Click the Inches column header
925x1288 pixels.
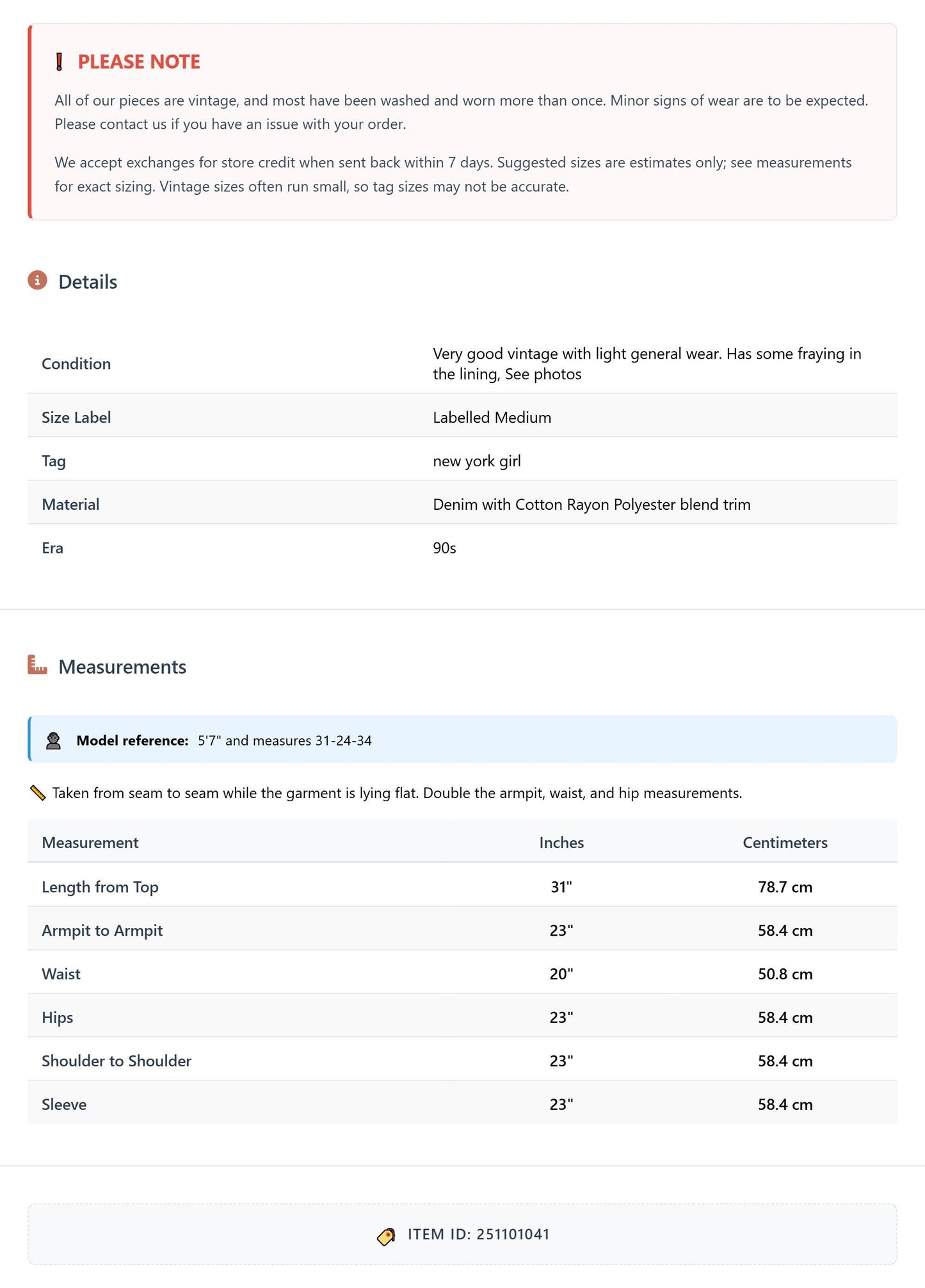(x=561, y=842)
